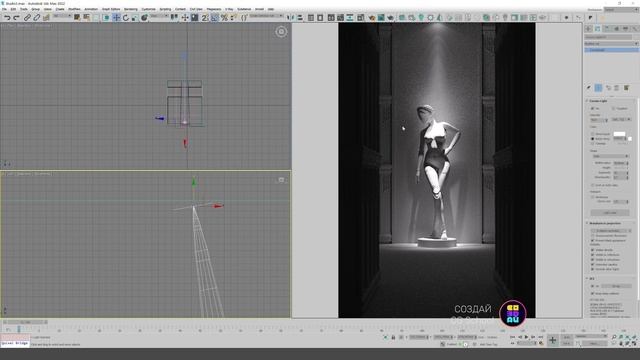The height and width of the screenshot is (360, 640).
Task: Click the Redo arrow icon
Action: pos(16,18)
